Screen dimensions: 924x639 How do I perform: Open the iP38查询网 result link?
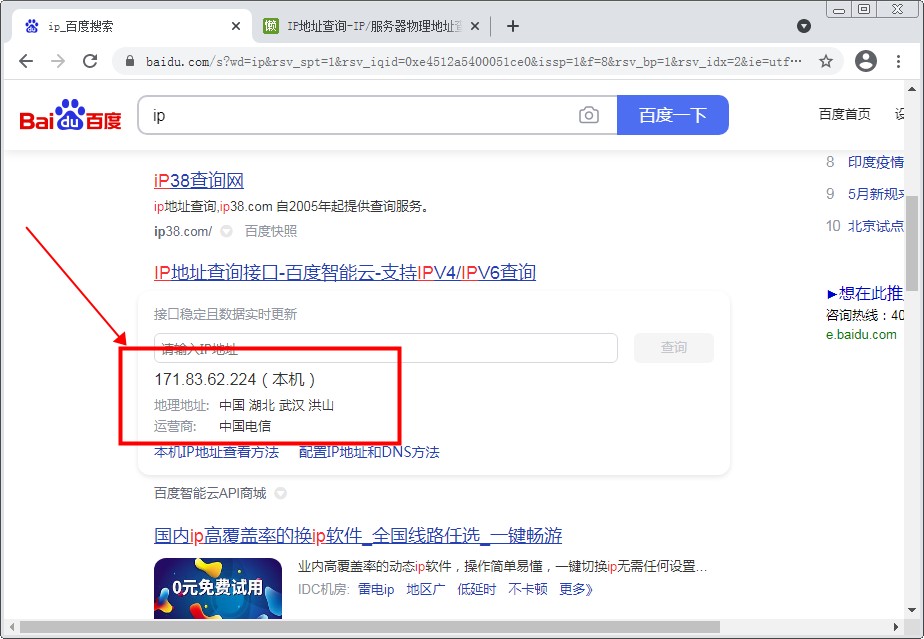[199, 180]
